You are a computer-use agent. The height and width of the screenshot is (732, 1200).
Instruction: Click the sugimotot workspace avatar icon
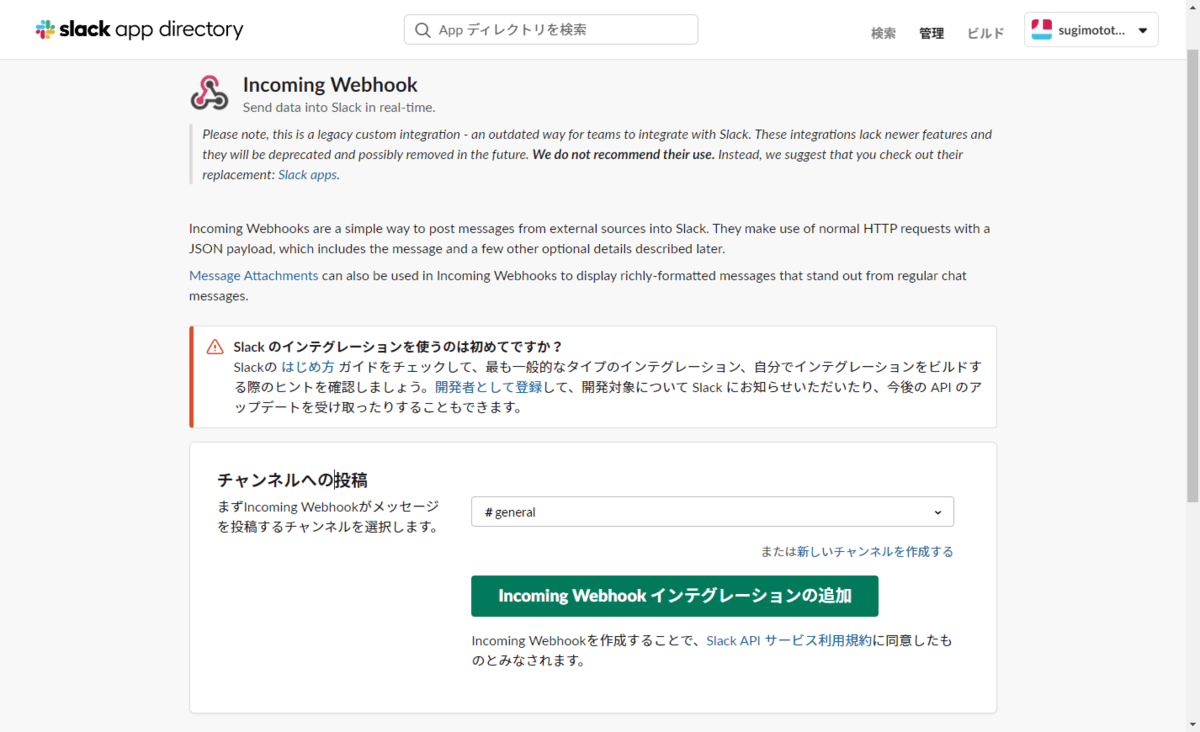point(1041,30)
